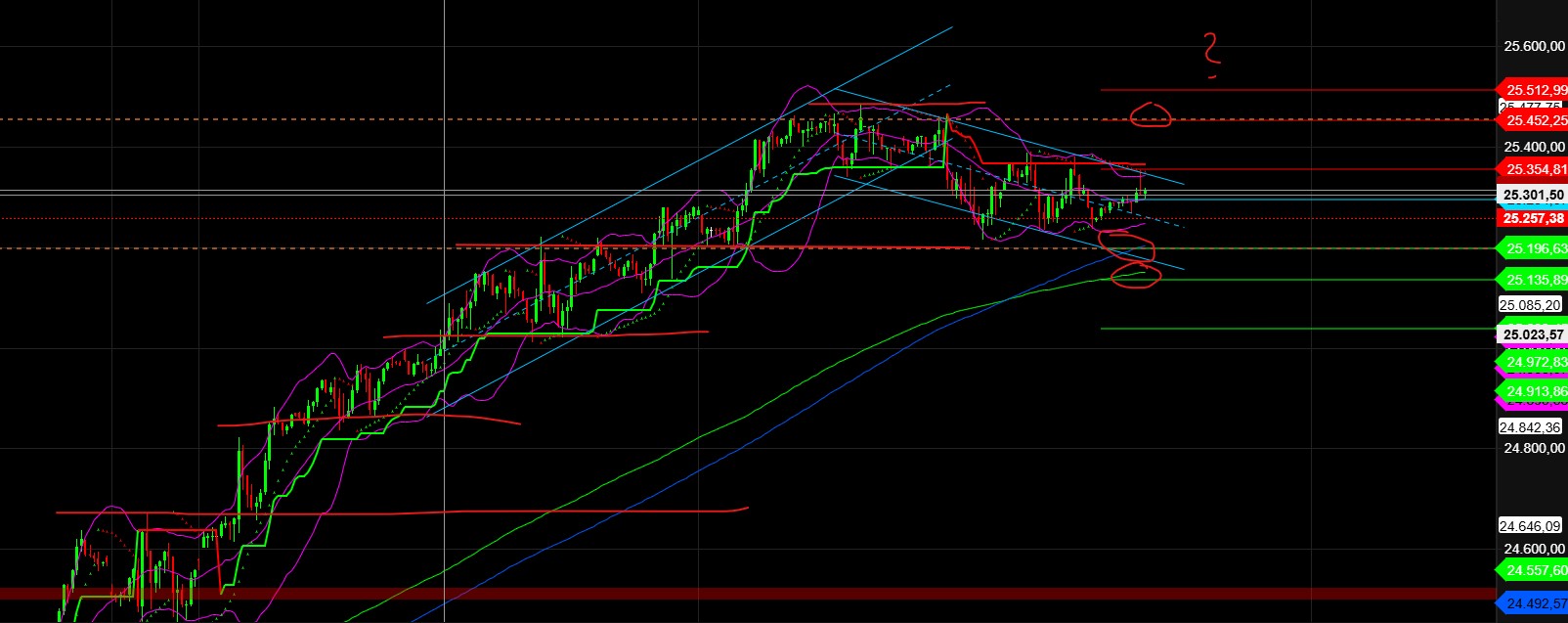1568x623 pixels.
Task: Click the red question mark annotation
Action: click(x=1212, y=55)
